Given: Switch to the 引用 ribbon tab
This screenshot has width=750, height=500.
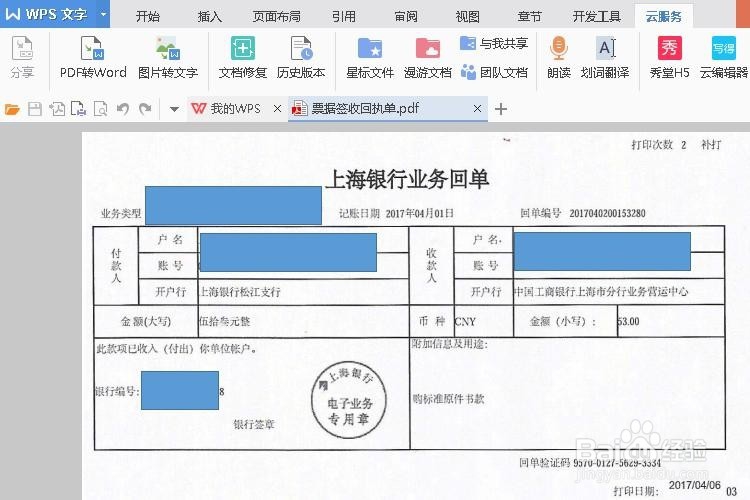Looking at the screenshot, I should [343, 17].
